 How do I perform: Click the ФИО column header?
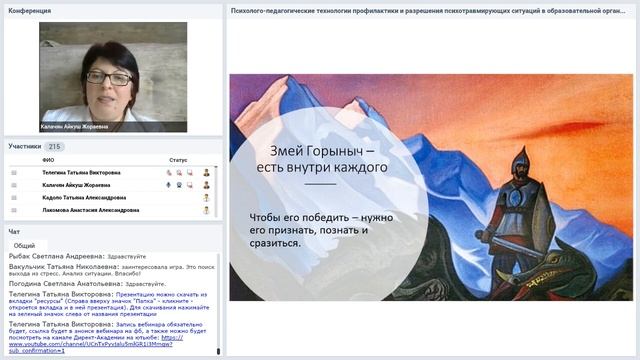[x=48, y=160]
